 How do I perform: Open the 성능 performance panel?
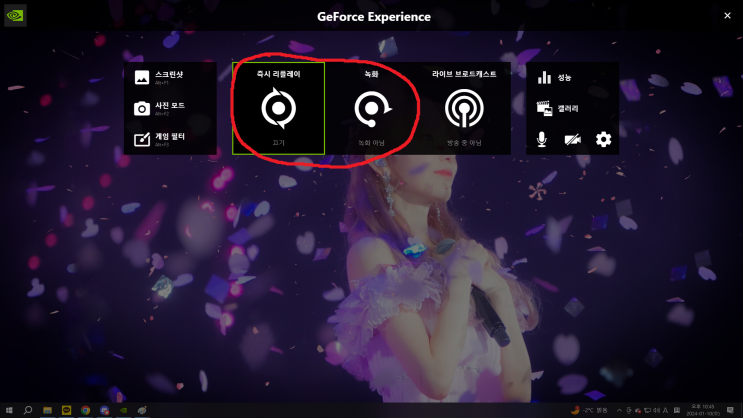[554, 77]
